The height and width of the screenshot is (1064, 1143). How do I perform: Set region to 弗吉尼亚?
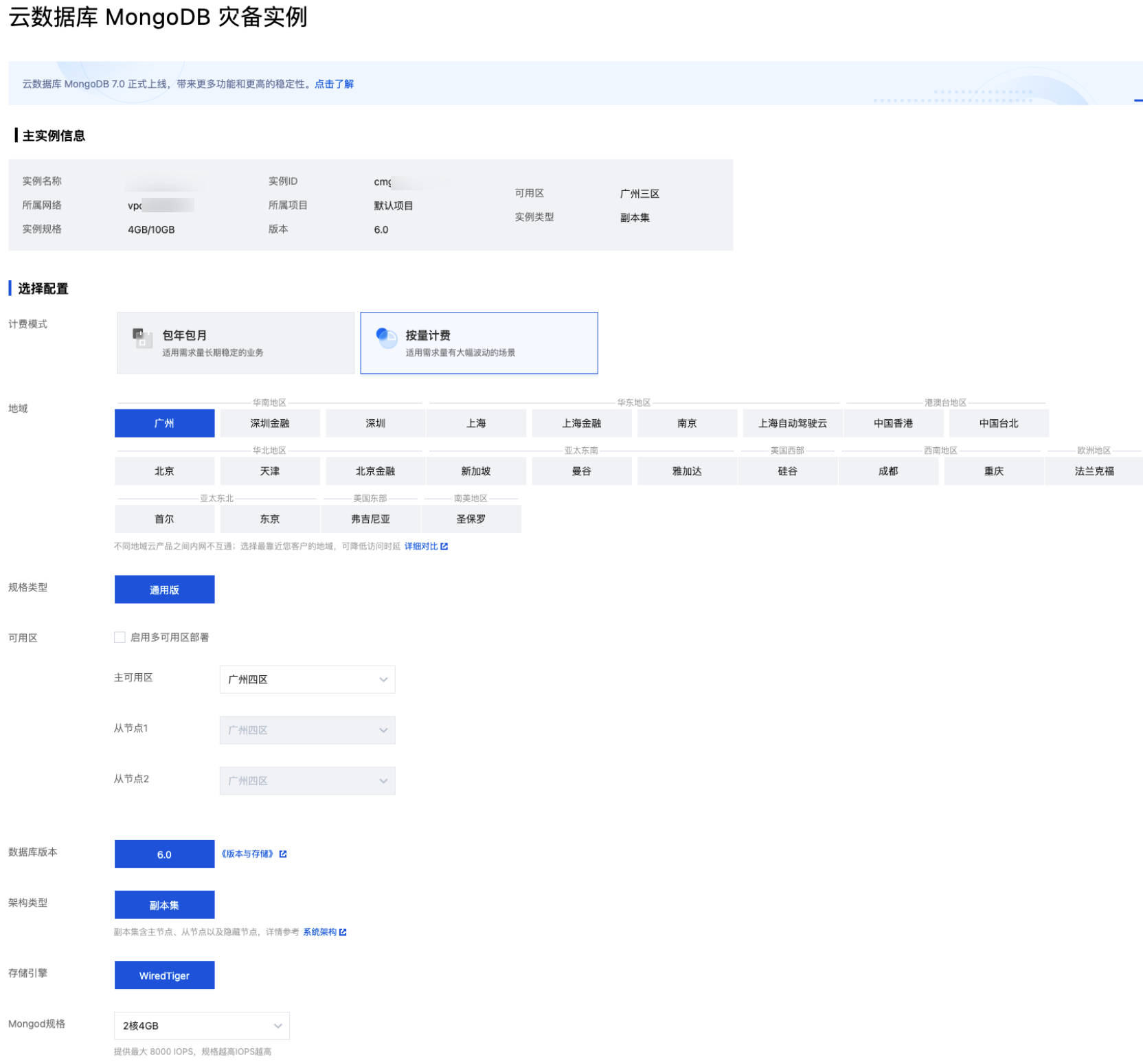pos(370,519)
